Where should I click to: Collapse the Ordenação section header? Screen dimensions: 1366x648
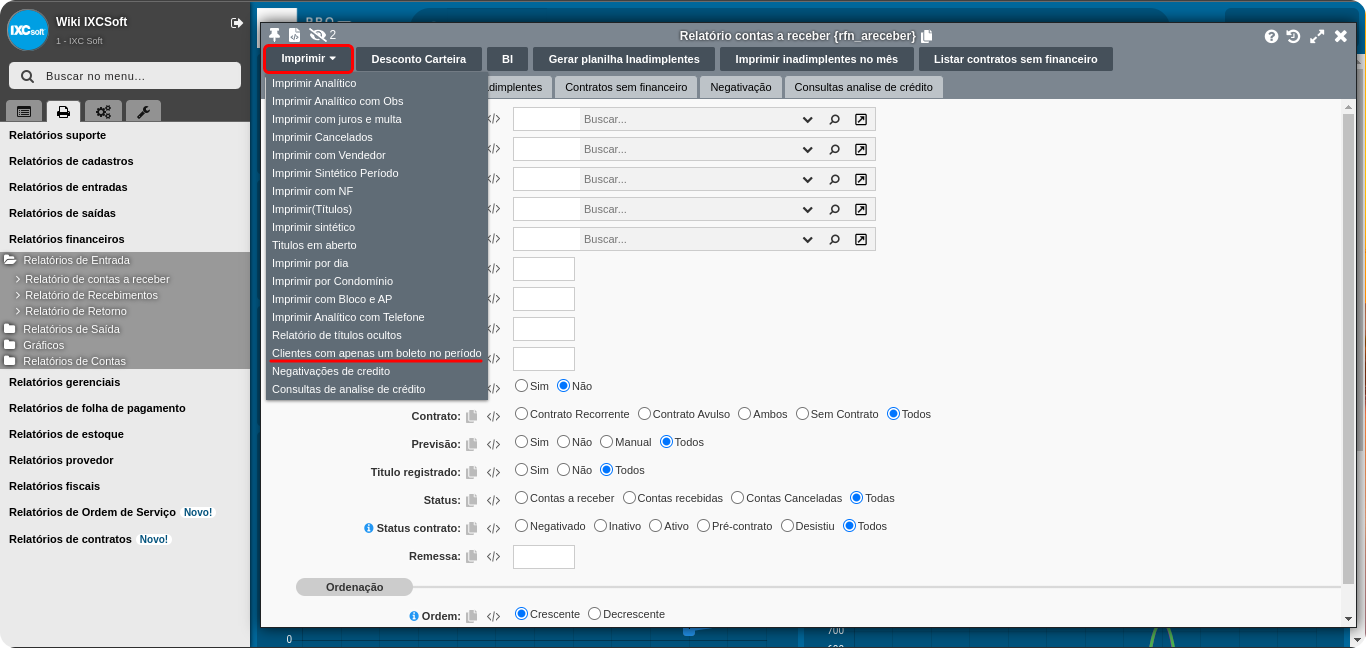point(354,587)
